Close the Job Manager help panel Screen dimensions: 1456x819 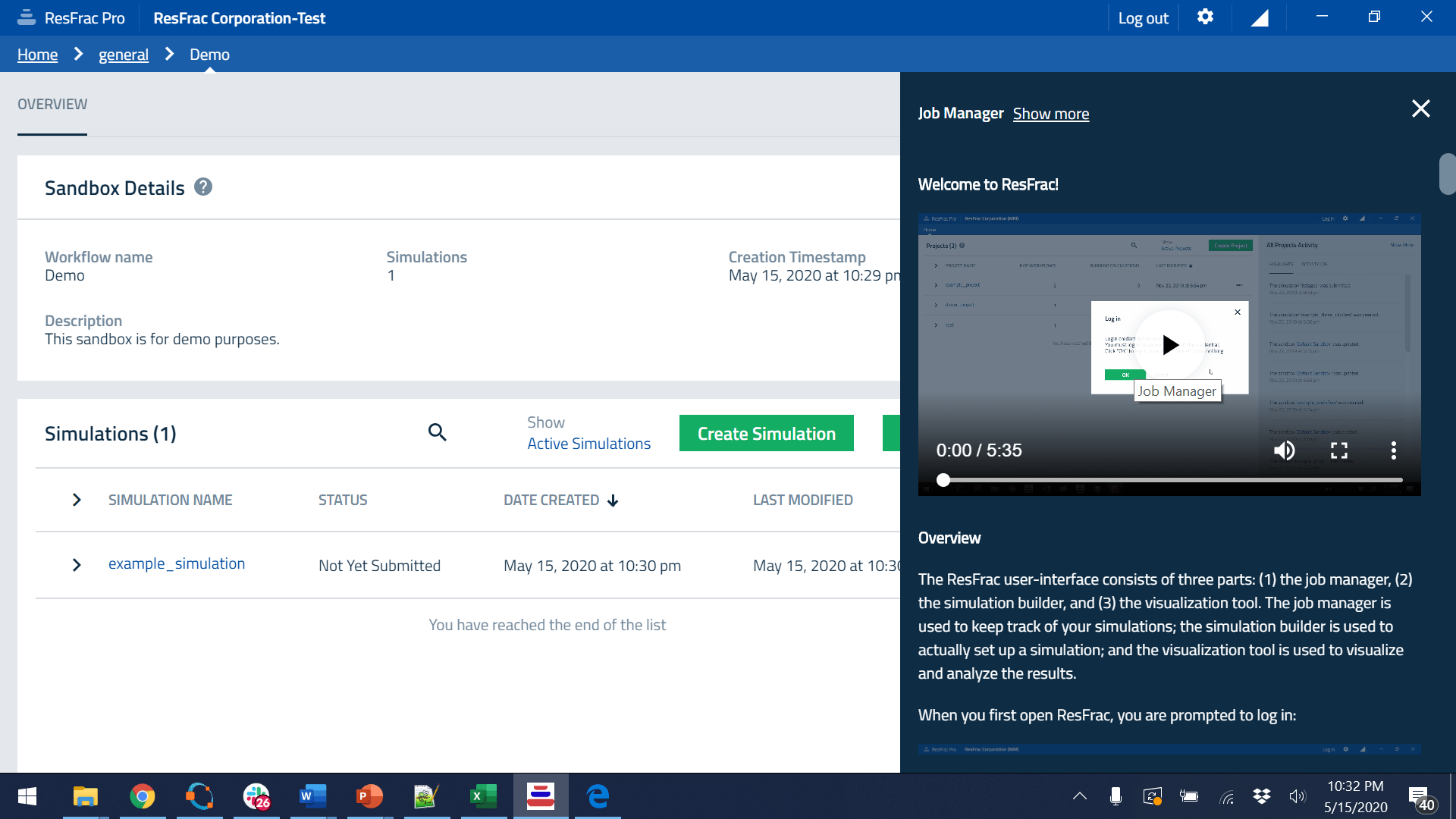tap(1421, 108)
